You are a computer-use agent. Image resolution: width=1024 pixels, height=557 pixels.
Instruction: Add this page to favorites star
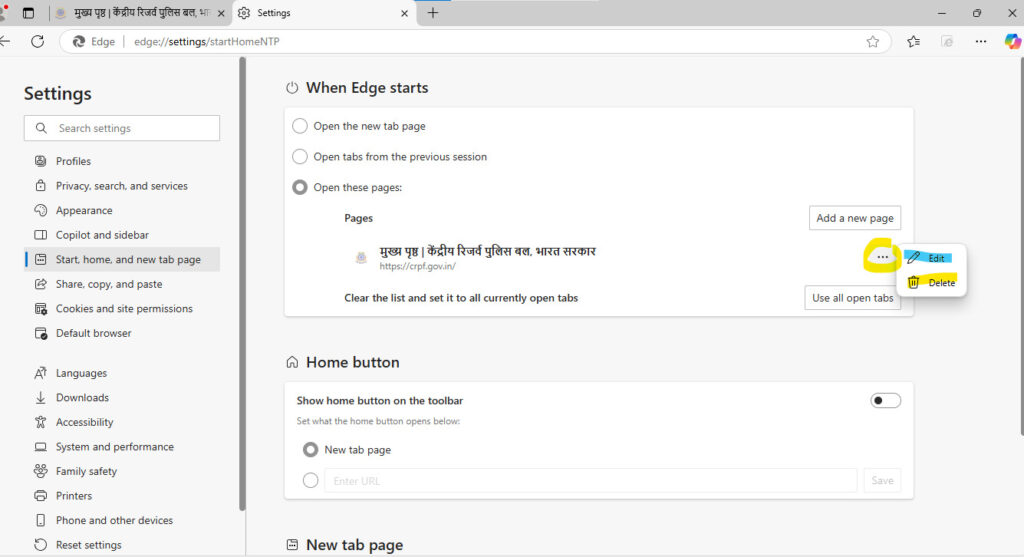pyautogui.click(x=872, y=42)
